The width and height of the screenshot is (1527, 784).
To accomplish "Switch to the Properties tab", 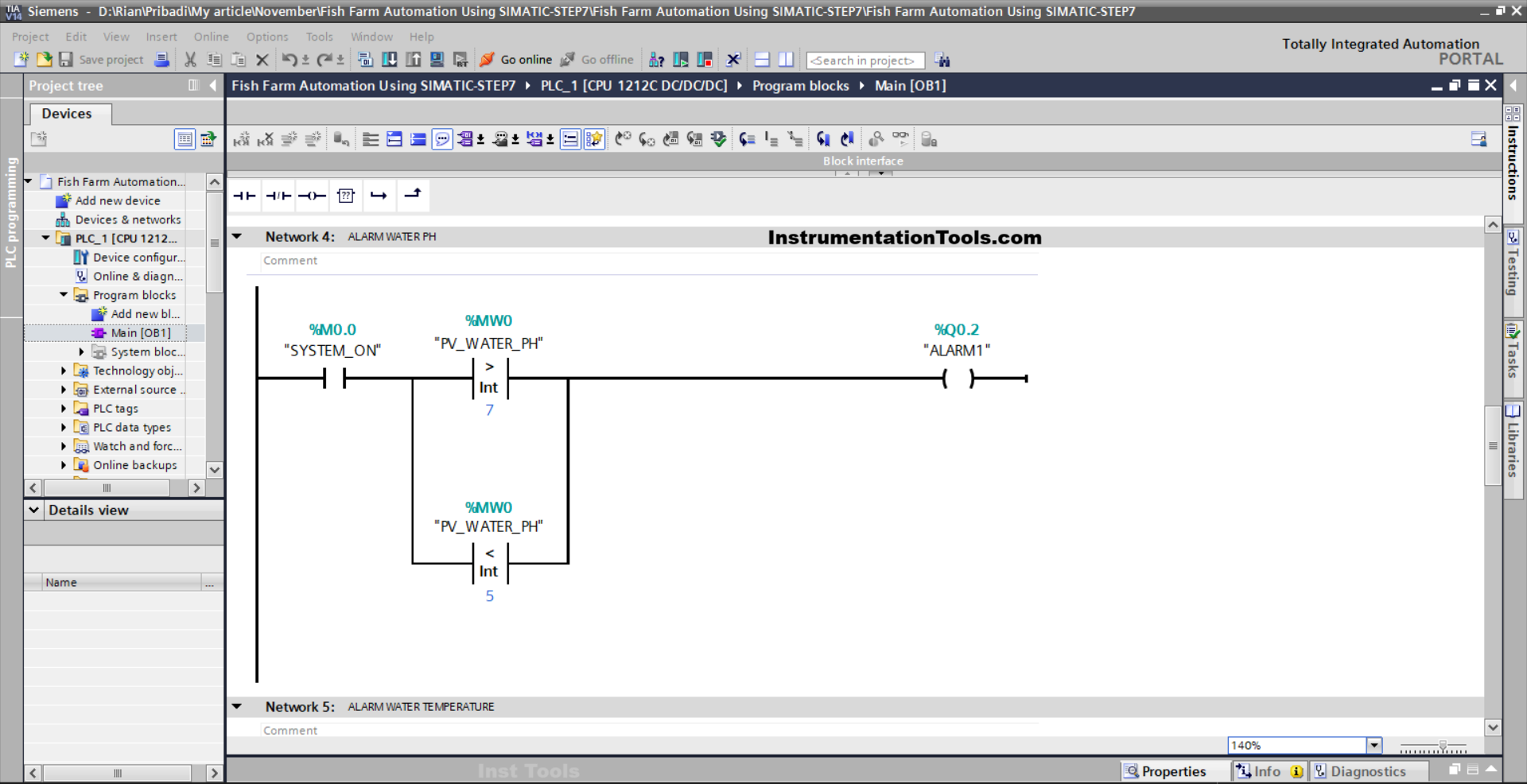I will [x=1165, y=771].
